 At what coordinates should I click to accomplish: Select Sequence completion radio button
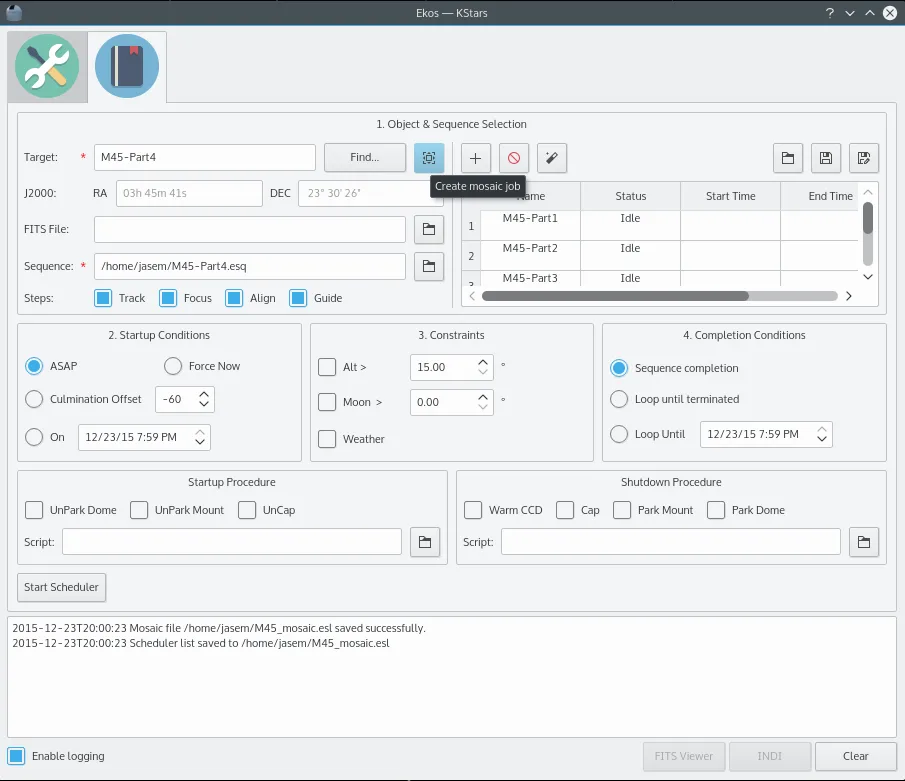[619, 368]
